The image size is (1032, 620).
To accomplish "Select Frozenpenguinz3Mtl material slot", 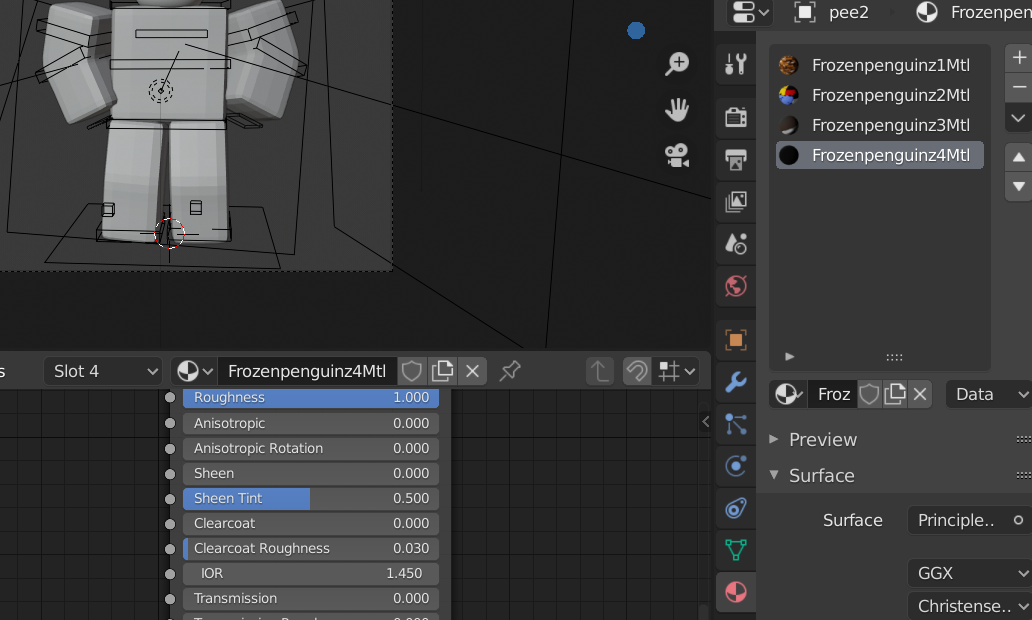I will point(879,125).
